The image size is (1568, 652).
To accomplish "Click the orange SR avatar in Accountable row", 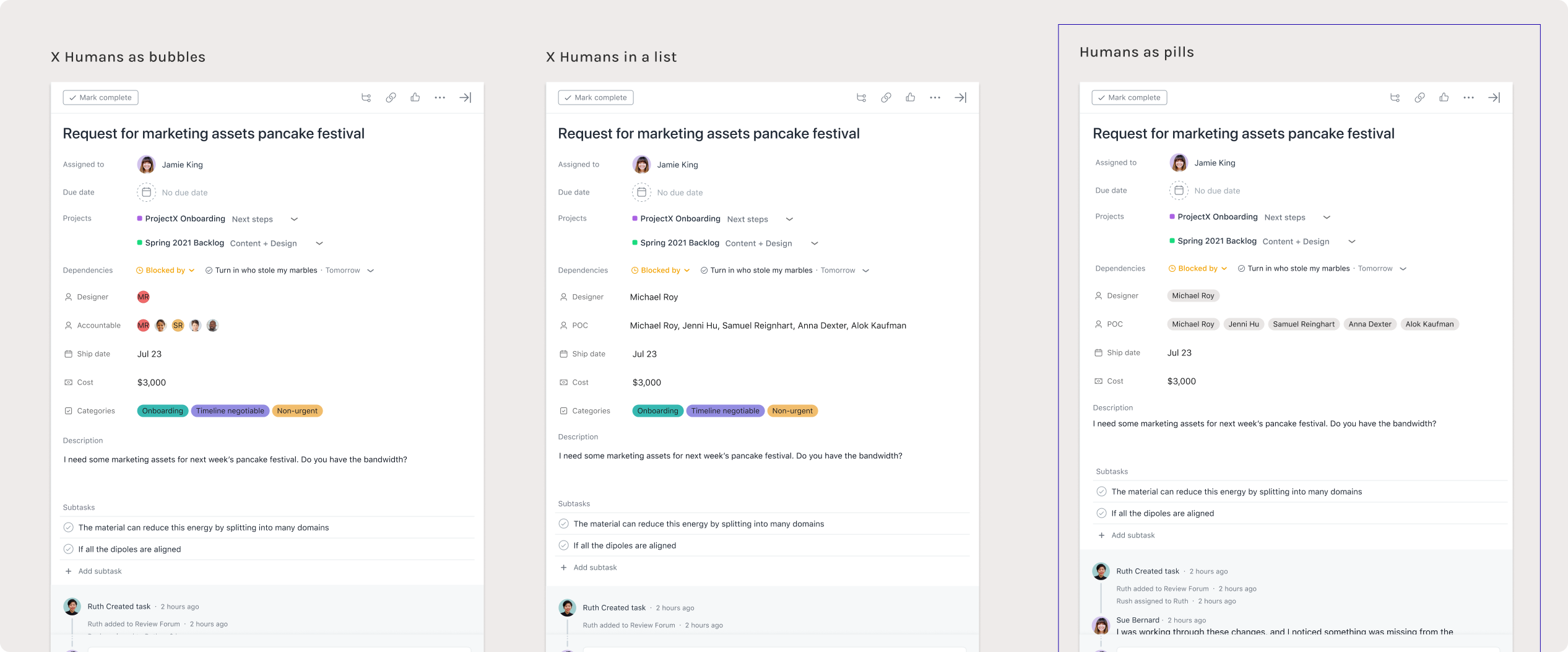I will (178, 325).
